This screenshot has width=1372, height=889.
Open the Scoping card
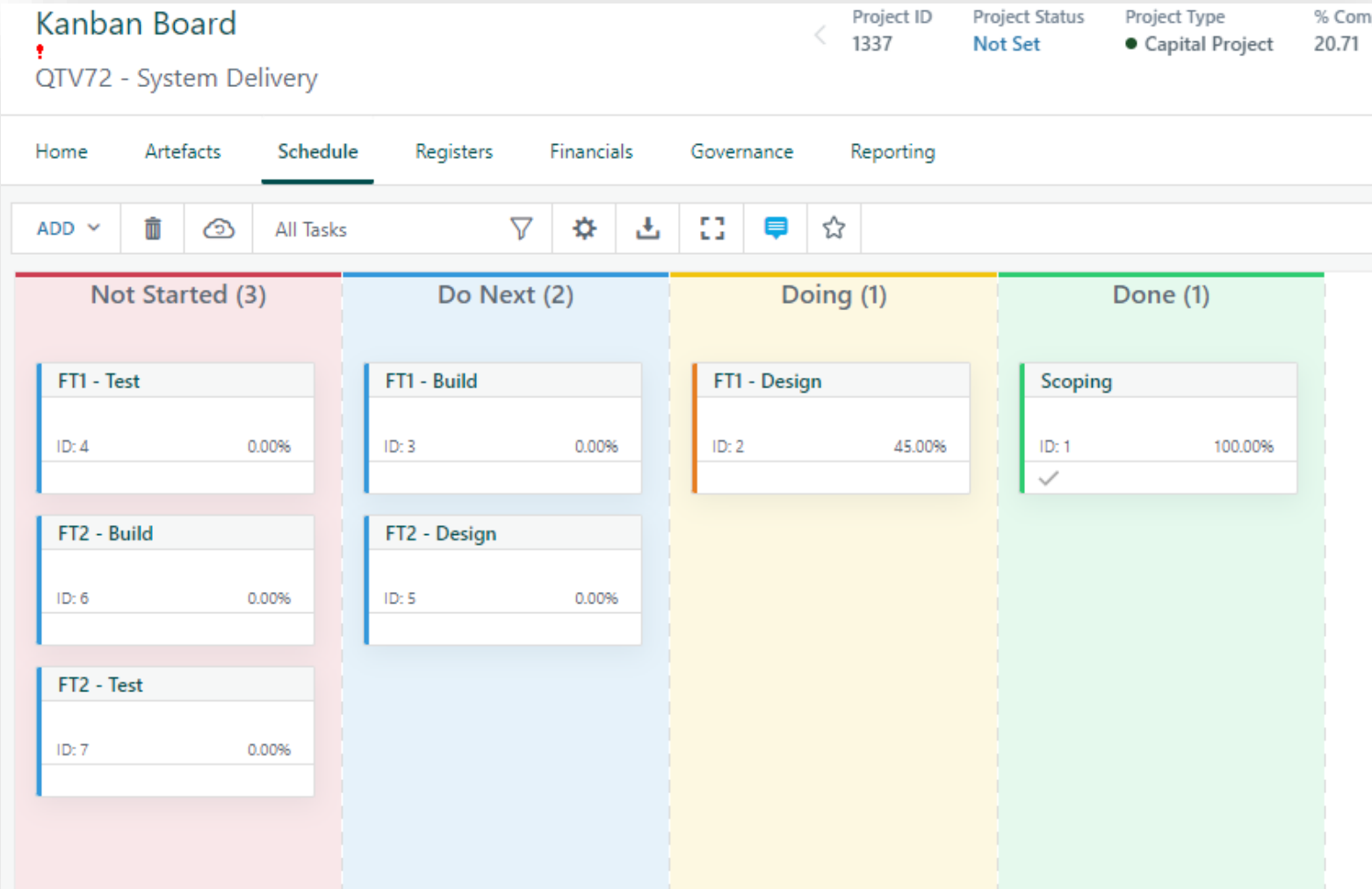coord(1159,428)
